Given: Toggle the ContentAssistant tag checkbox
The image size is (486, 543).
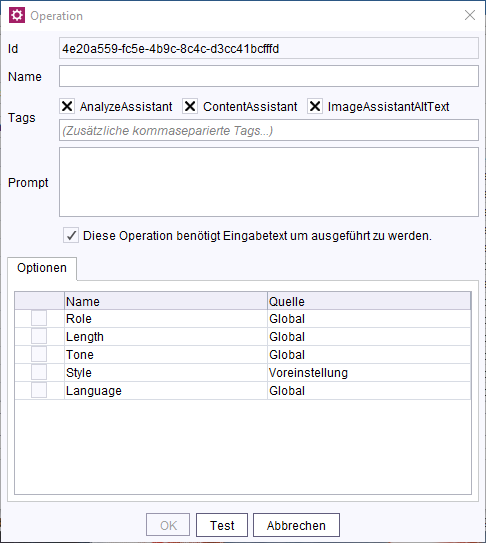Looking at the screenshot, I should point(190,106).
